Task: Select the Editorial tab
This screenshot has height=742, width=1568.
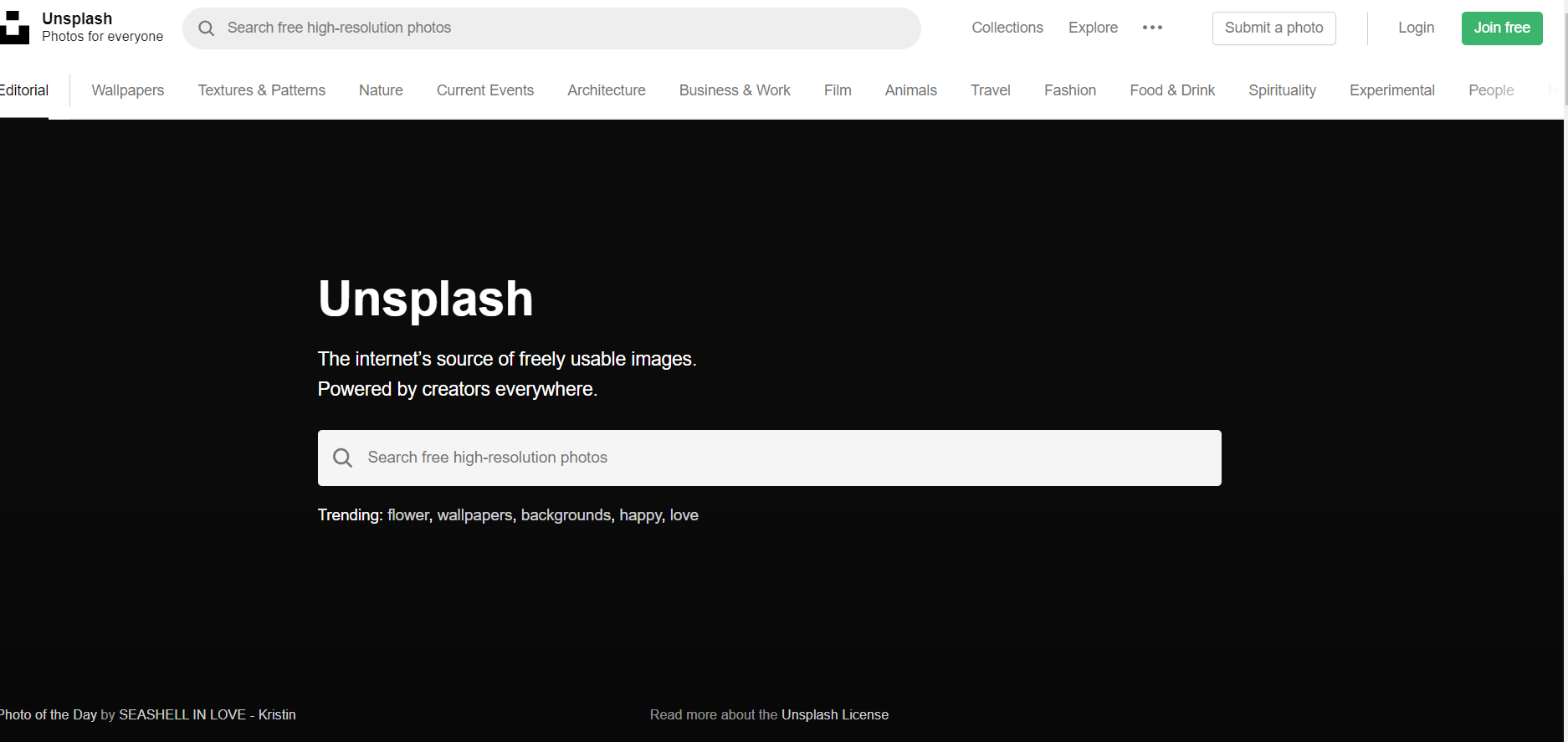Action: click(24, 90)
